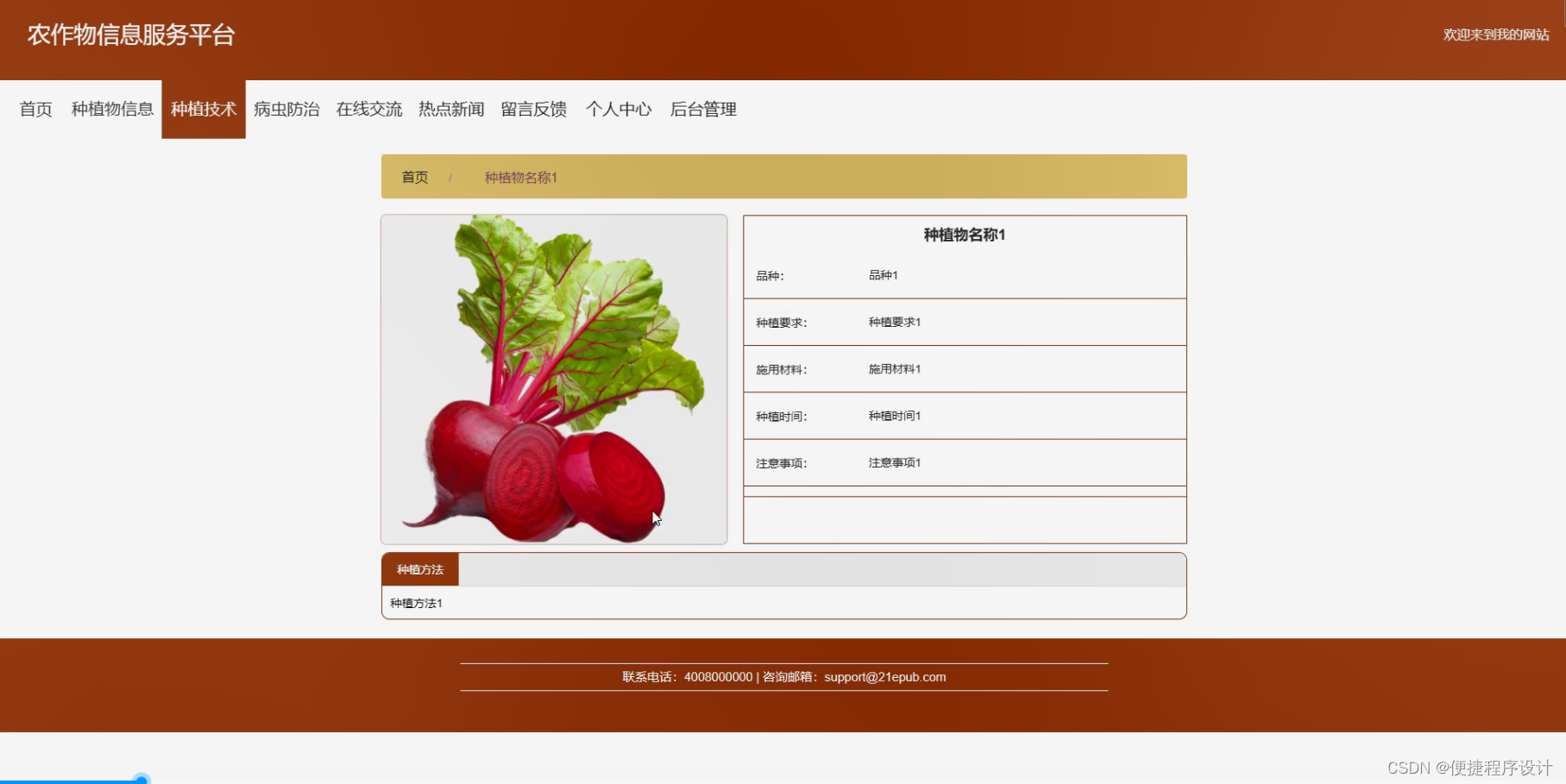
Task: Click the beetroot crop image
Action: [x=553, y=378]
